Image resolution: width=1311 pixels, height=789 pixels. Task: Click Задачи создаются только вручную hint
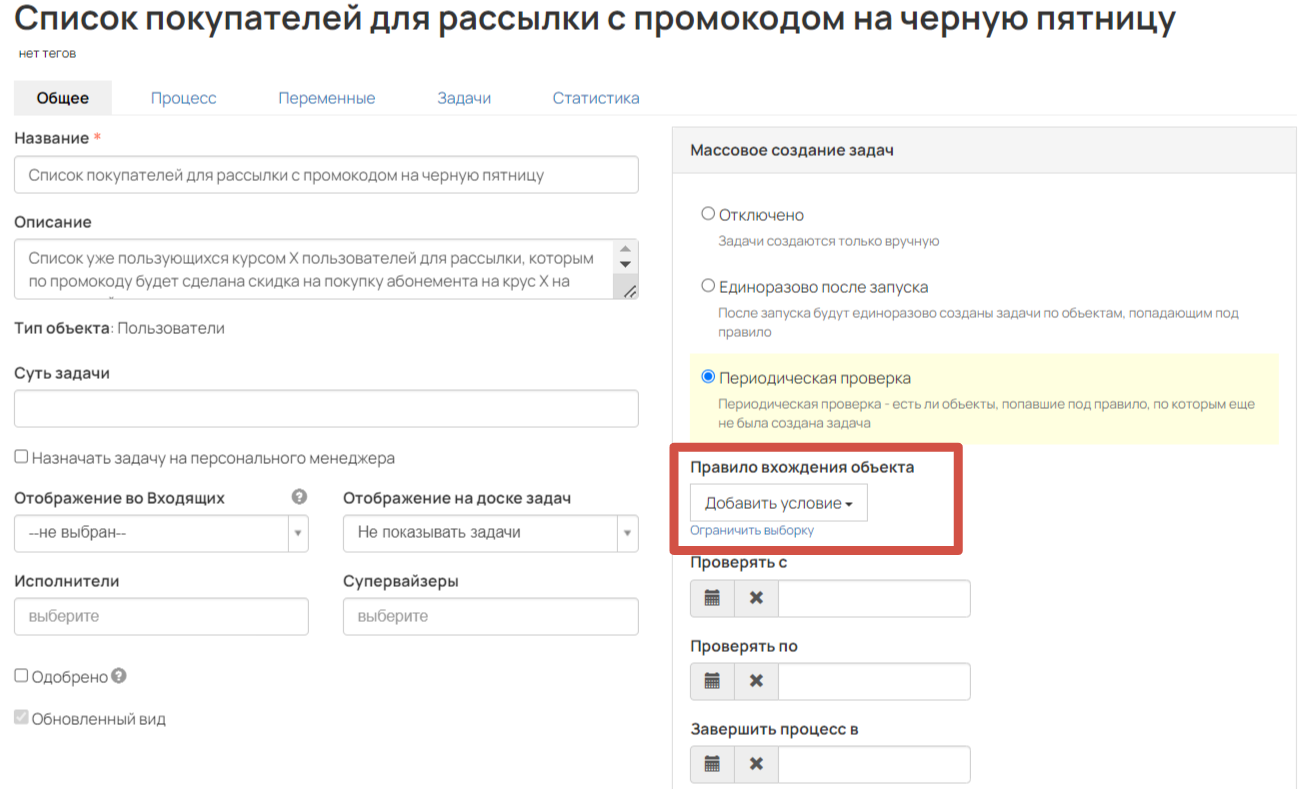click(x=829, y=241)
